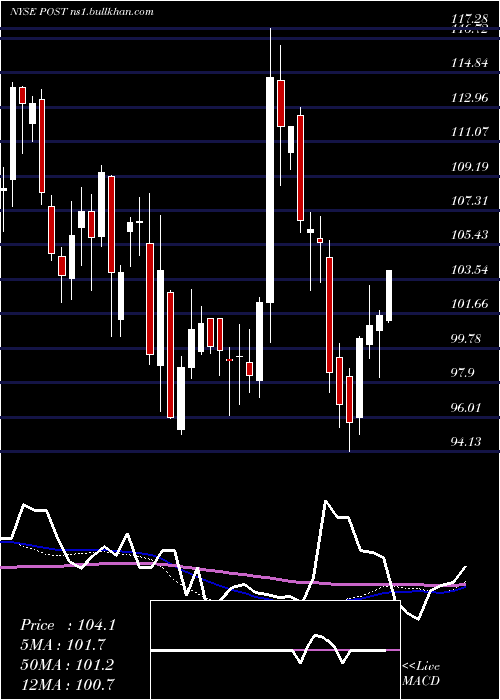Click the <<Live MACD label
Viewport: 500px width, 700px height.
(421, 673)
